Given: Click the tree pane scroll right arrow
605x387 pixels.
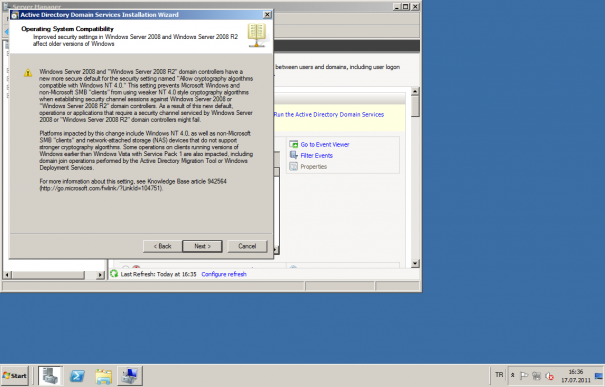Looking at the screenshot, I should [x=100, y=275].
